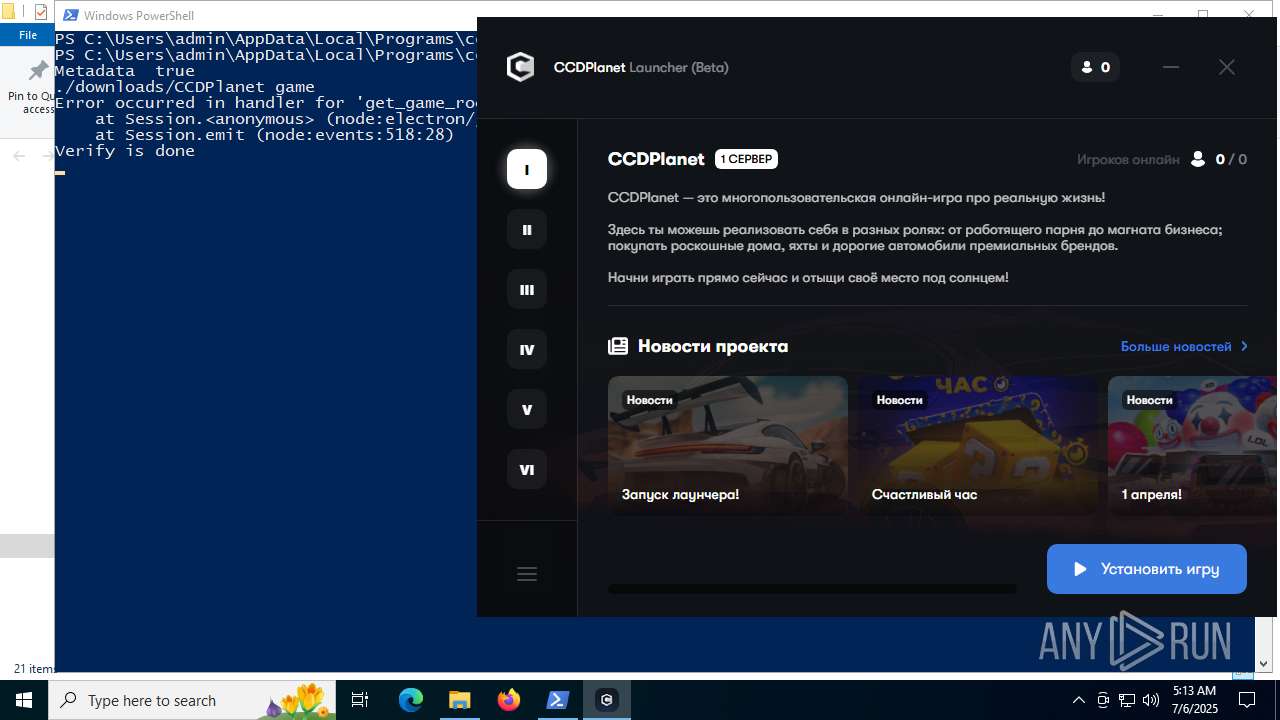Click the 'Игроков онлайн' label
1280x720 pixels.
[x=1128, y=159]
